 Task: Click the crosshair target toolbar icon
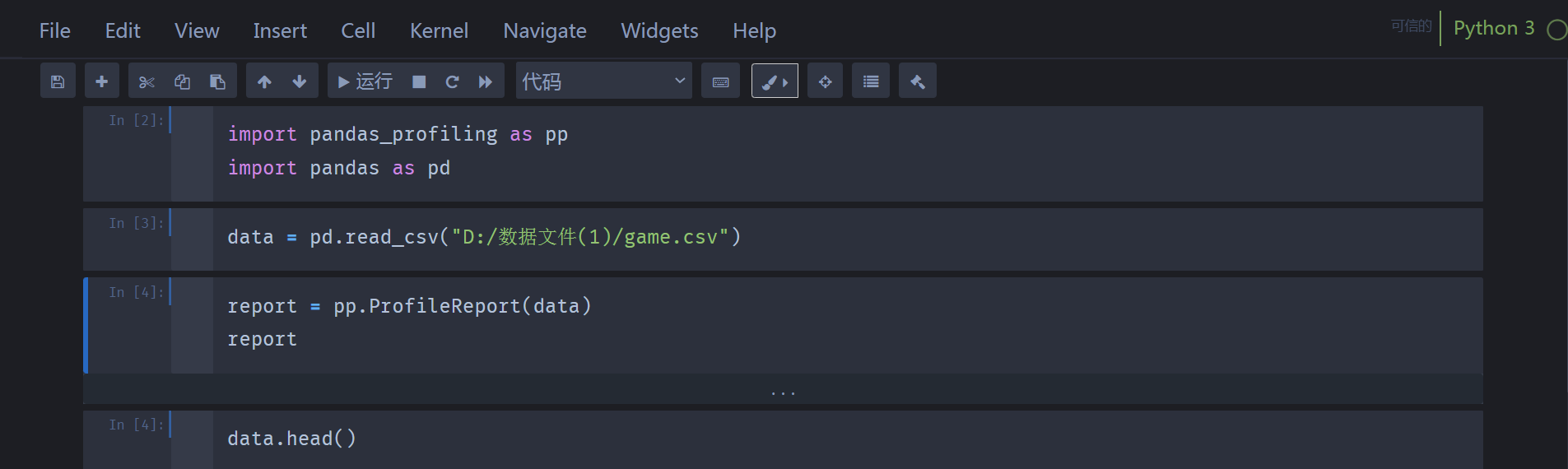[825, 81]
